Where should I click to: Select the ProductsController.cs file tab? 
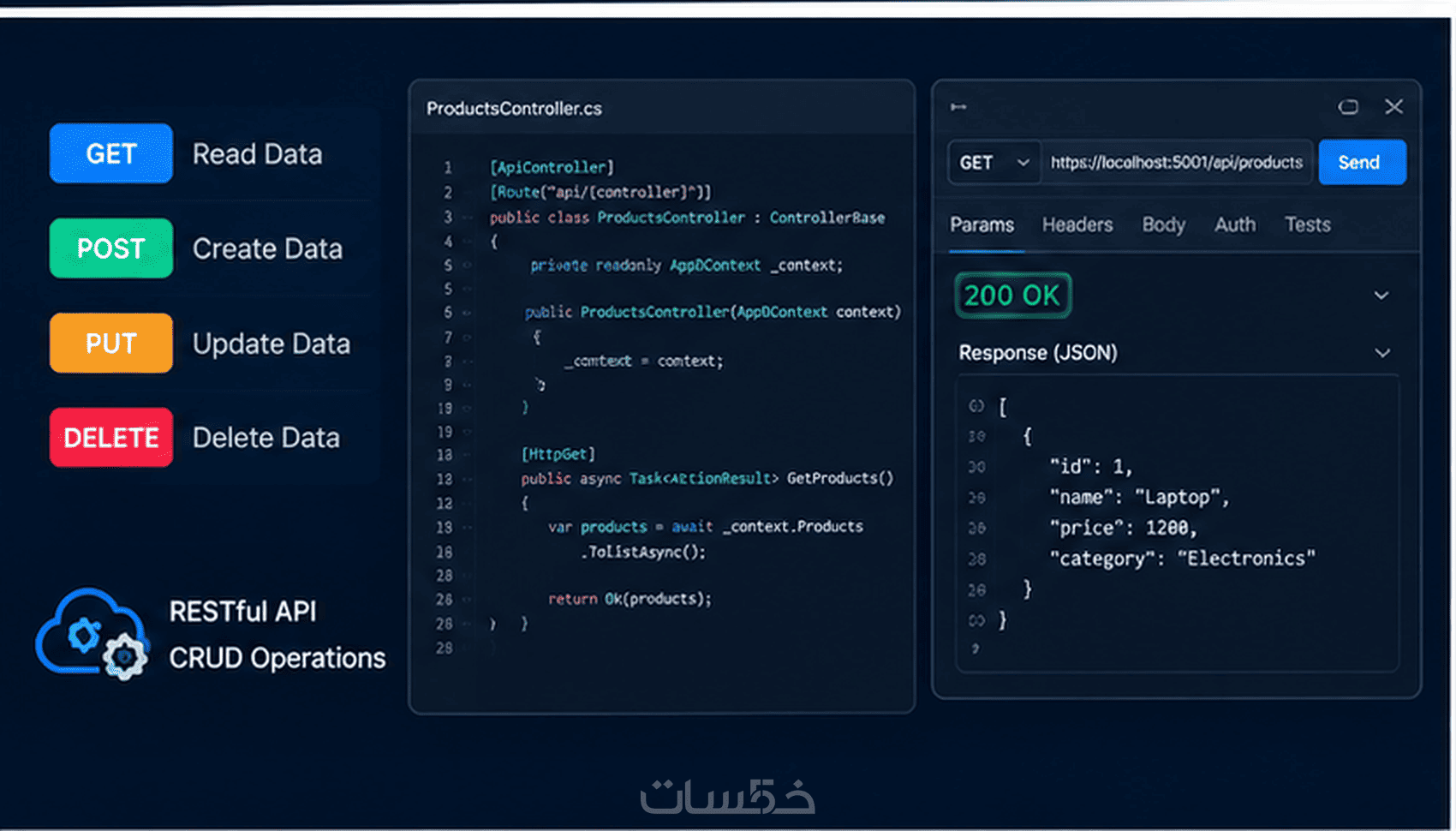[514, 109]
